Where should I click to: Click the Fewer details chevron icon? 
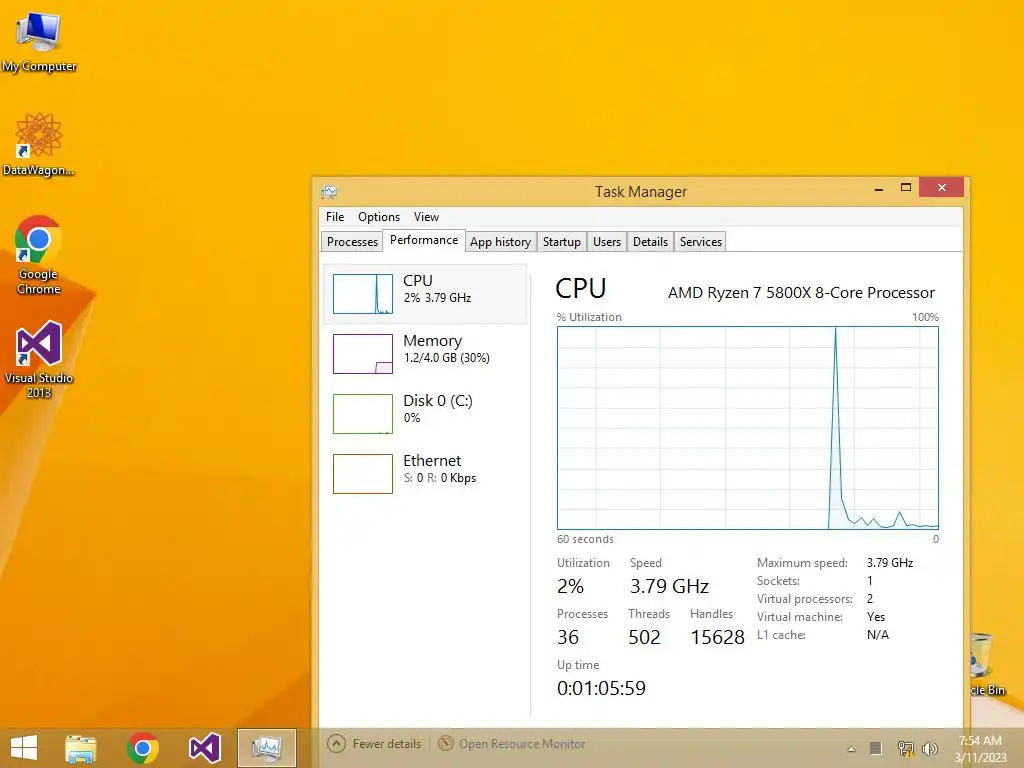pos(336,744)
